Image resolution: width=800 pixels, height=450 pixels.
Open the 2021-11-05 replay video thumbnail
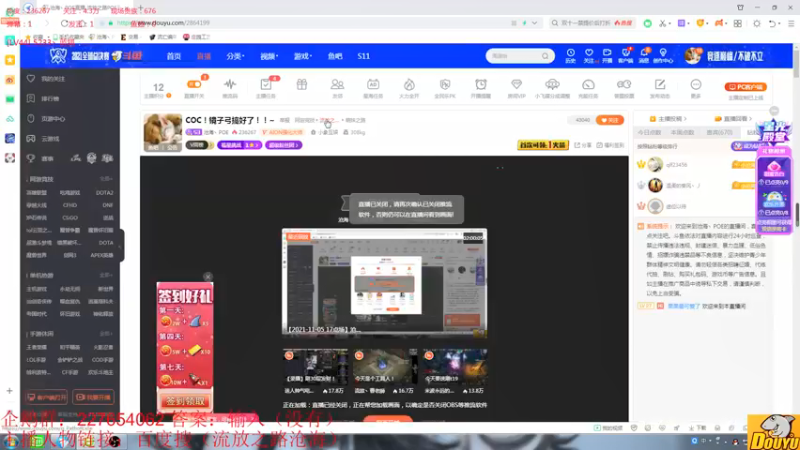pyautogui.click(x=384, y=282)
